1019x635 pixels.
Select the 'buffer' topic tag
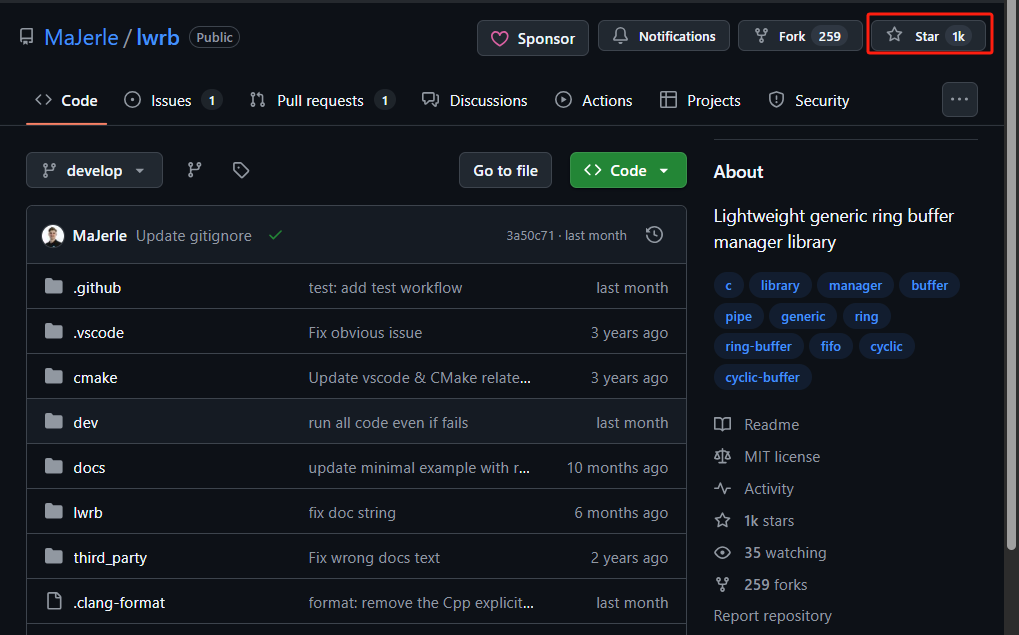point(929,285)
